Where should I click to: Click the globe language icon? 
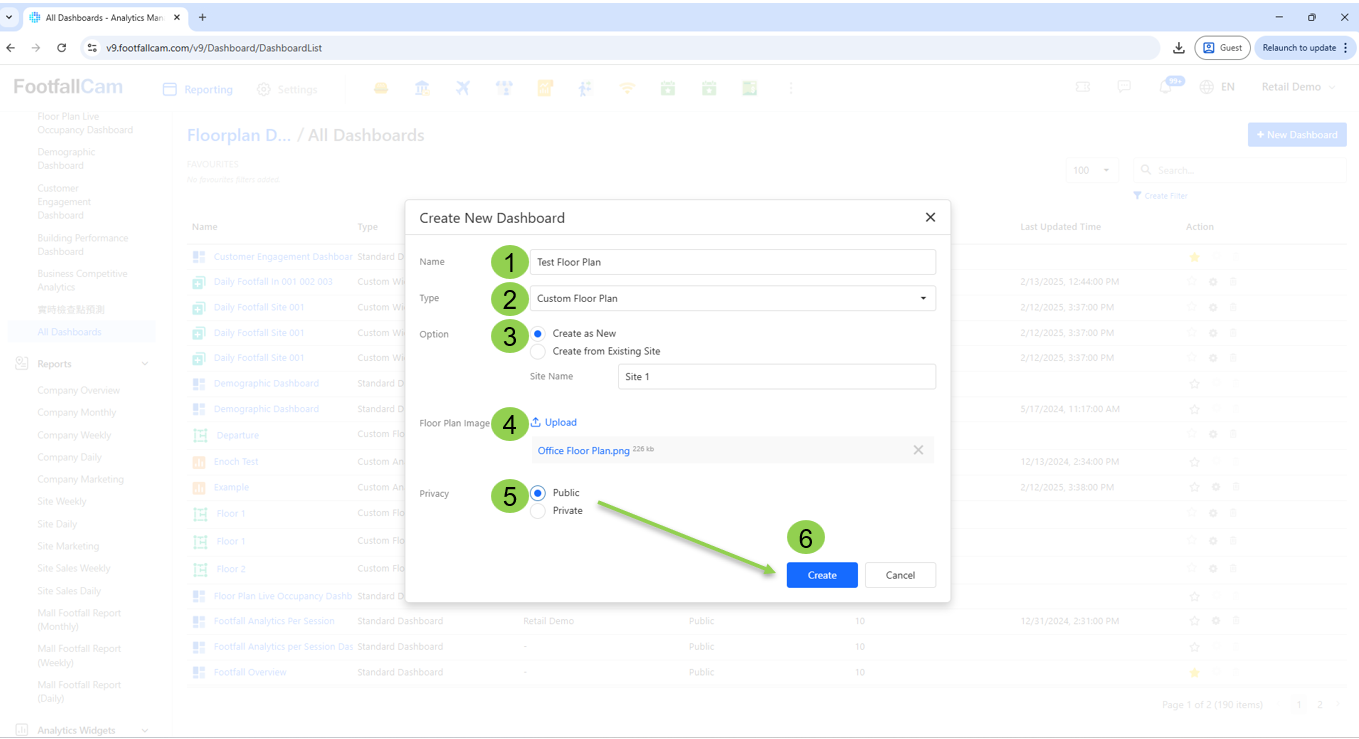(x=1207, y=88)
